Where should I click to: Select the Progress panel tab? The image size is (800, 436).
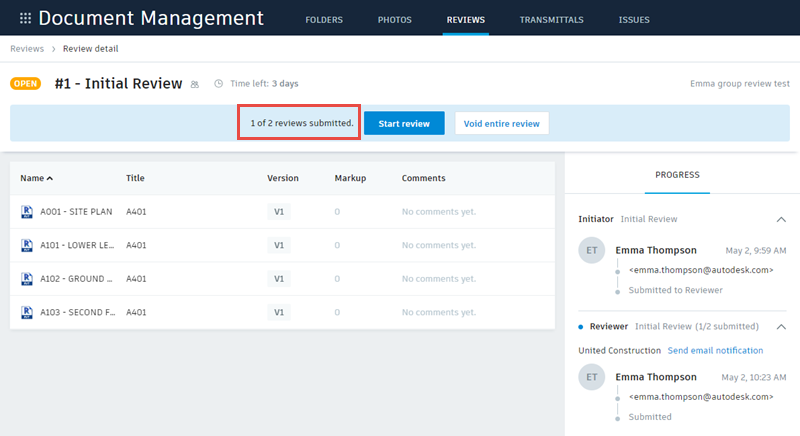pos(677,175)
